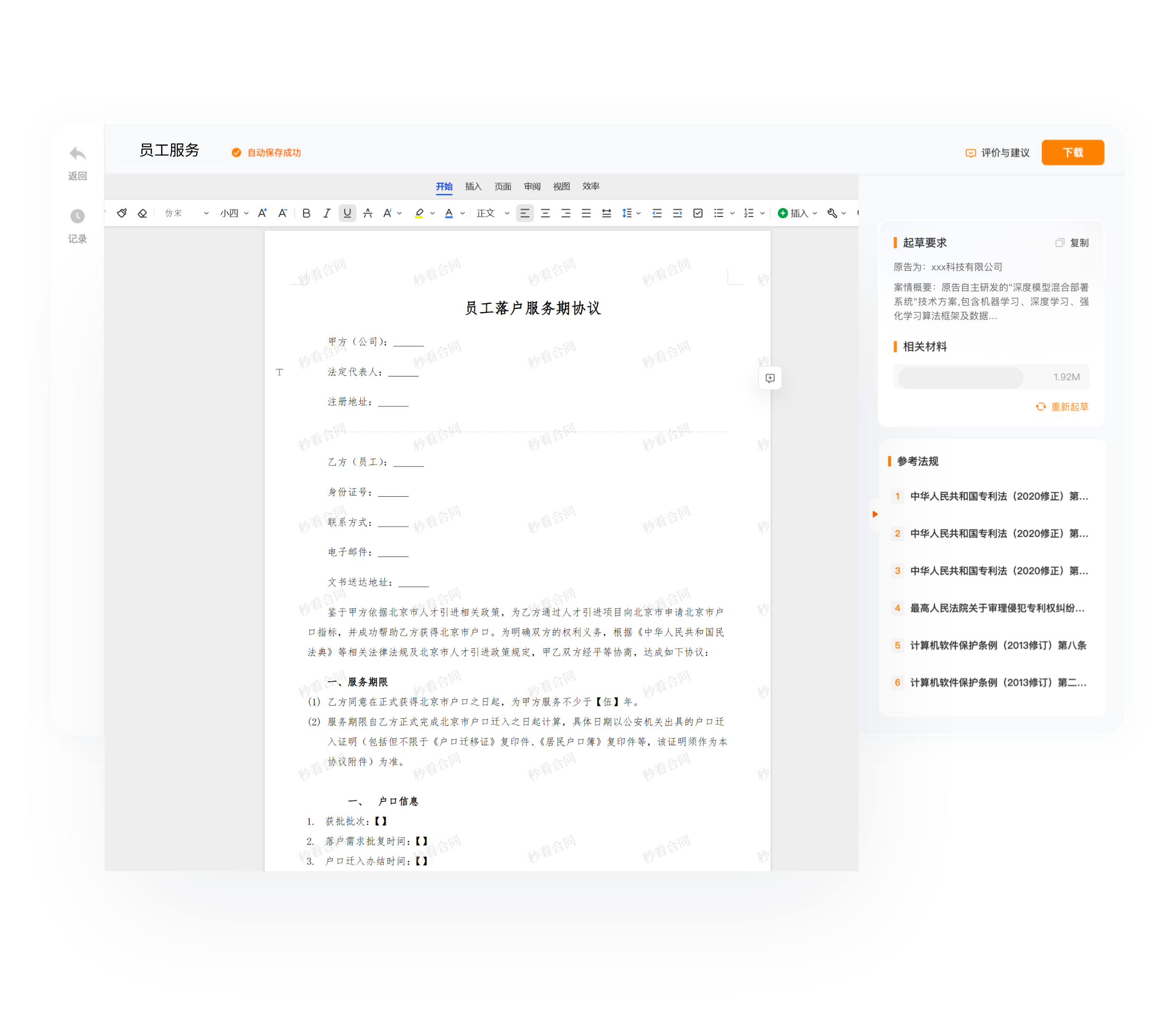Click the format painter icon
Viewport: 1176px width, 1026px height.
click(122, 213)
